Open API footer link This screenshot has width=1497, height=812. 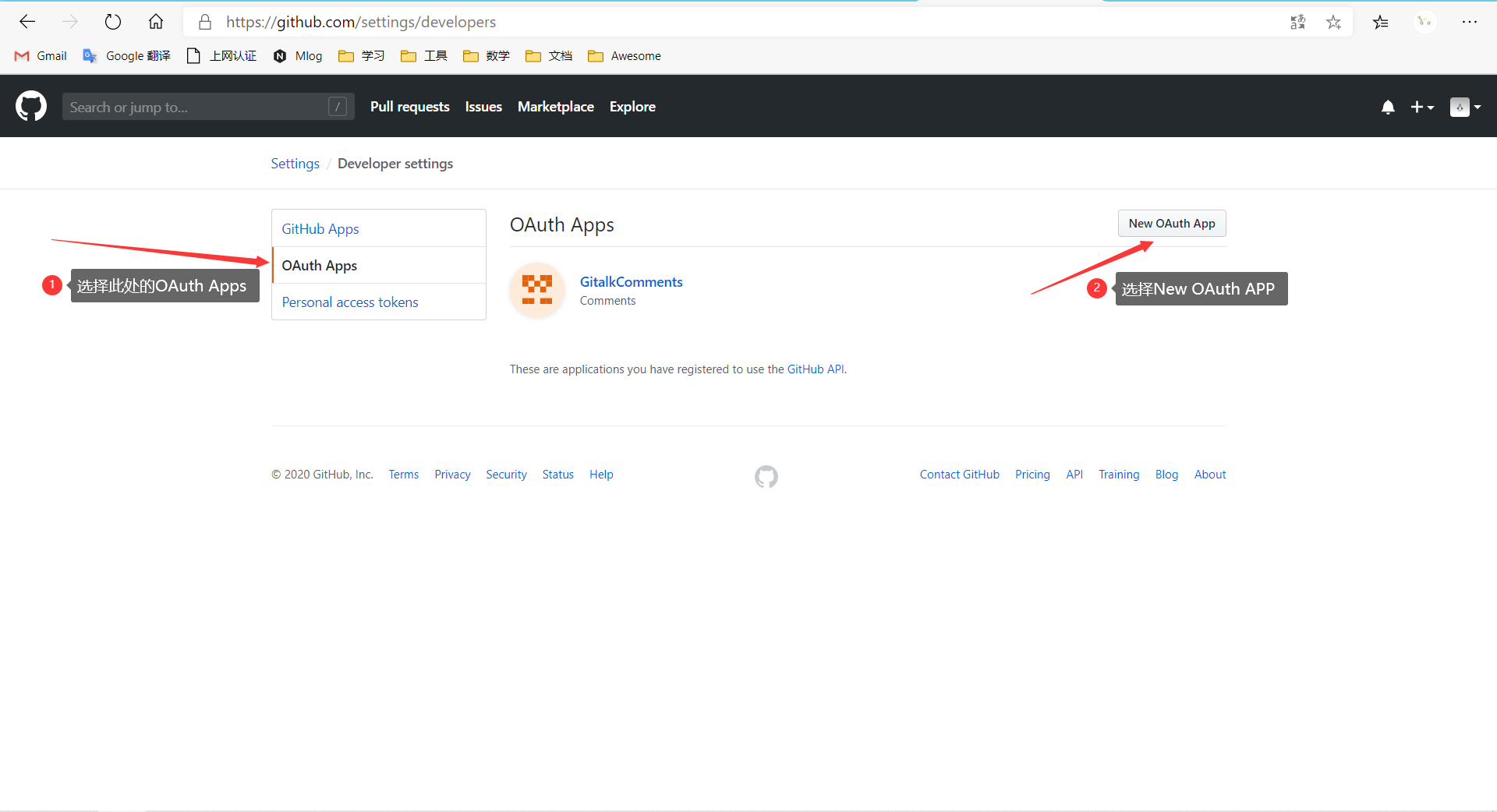[x=1074, y=475]
